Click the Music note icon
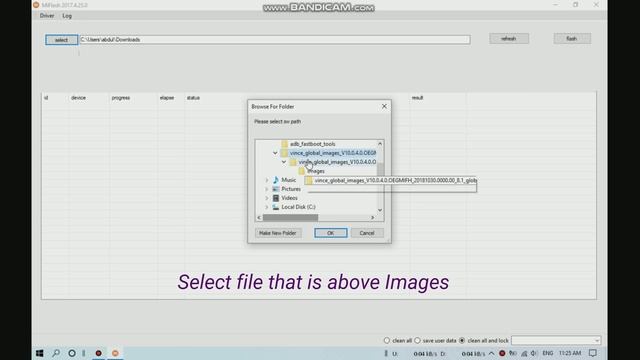The height and width of the screenshot is (360, 640). [x=276, y=180]
